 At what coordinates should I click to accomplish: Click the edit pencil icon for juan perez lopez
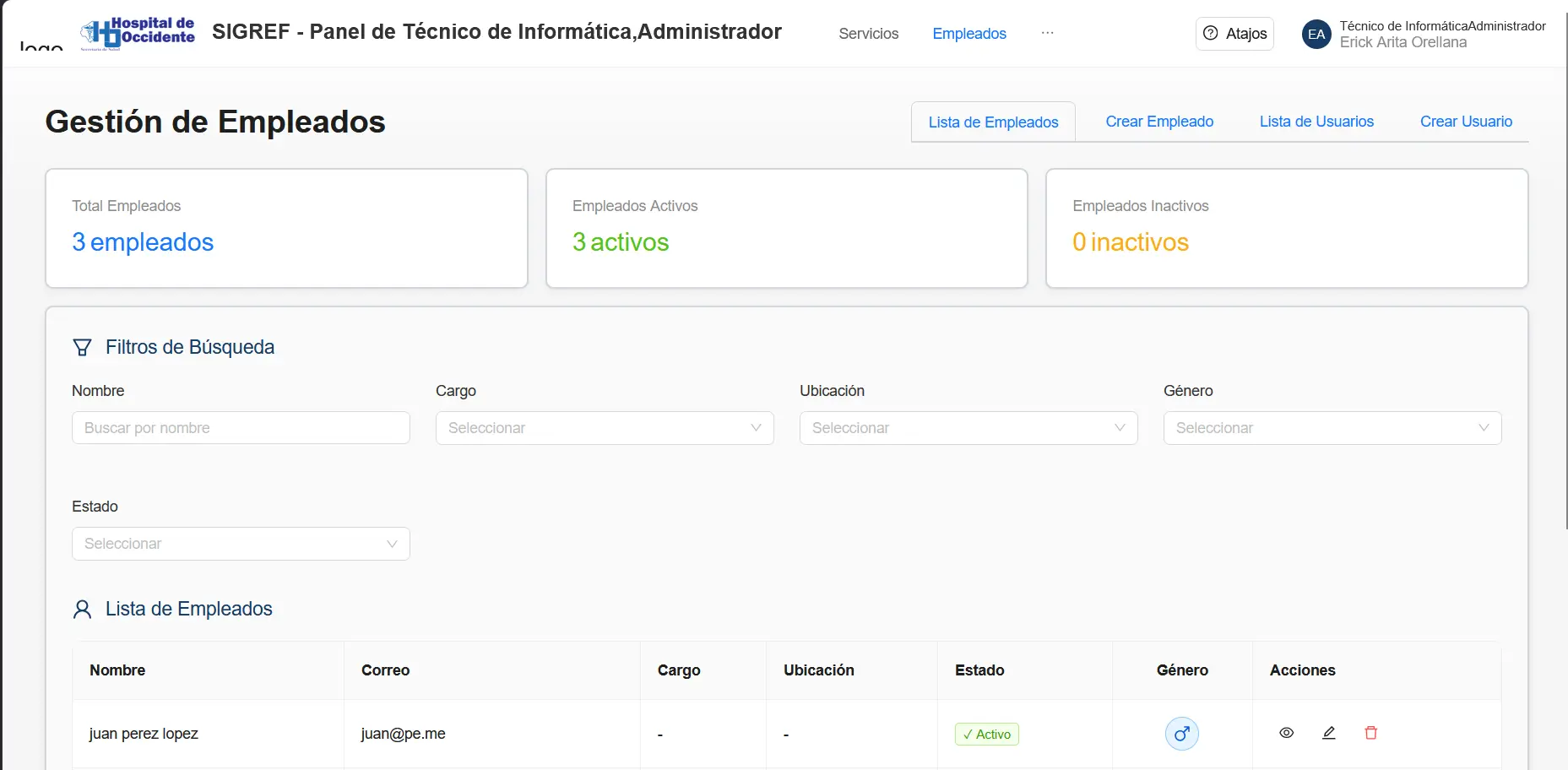1328,733
